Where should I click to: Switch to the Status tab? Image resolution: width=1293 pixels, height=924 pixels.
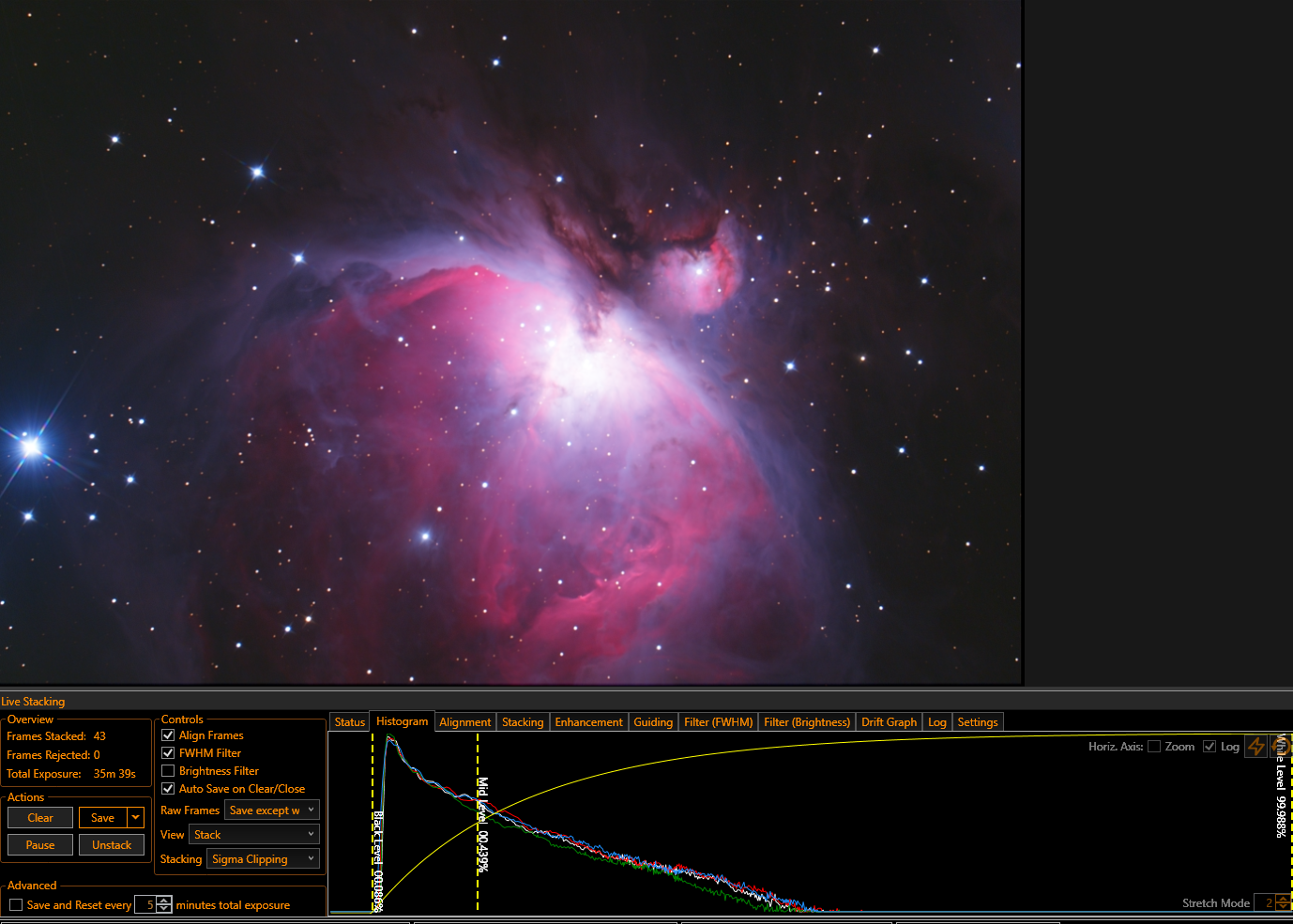(349, 722)
